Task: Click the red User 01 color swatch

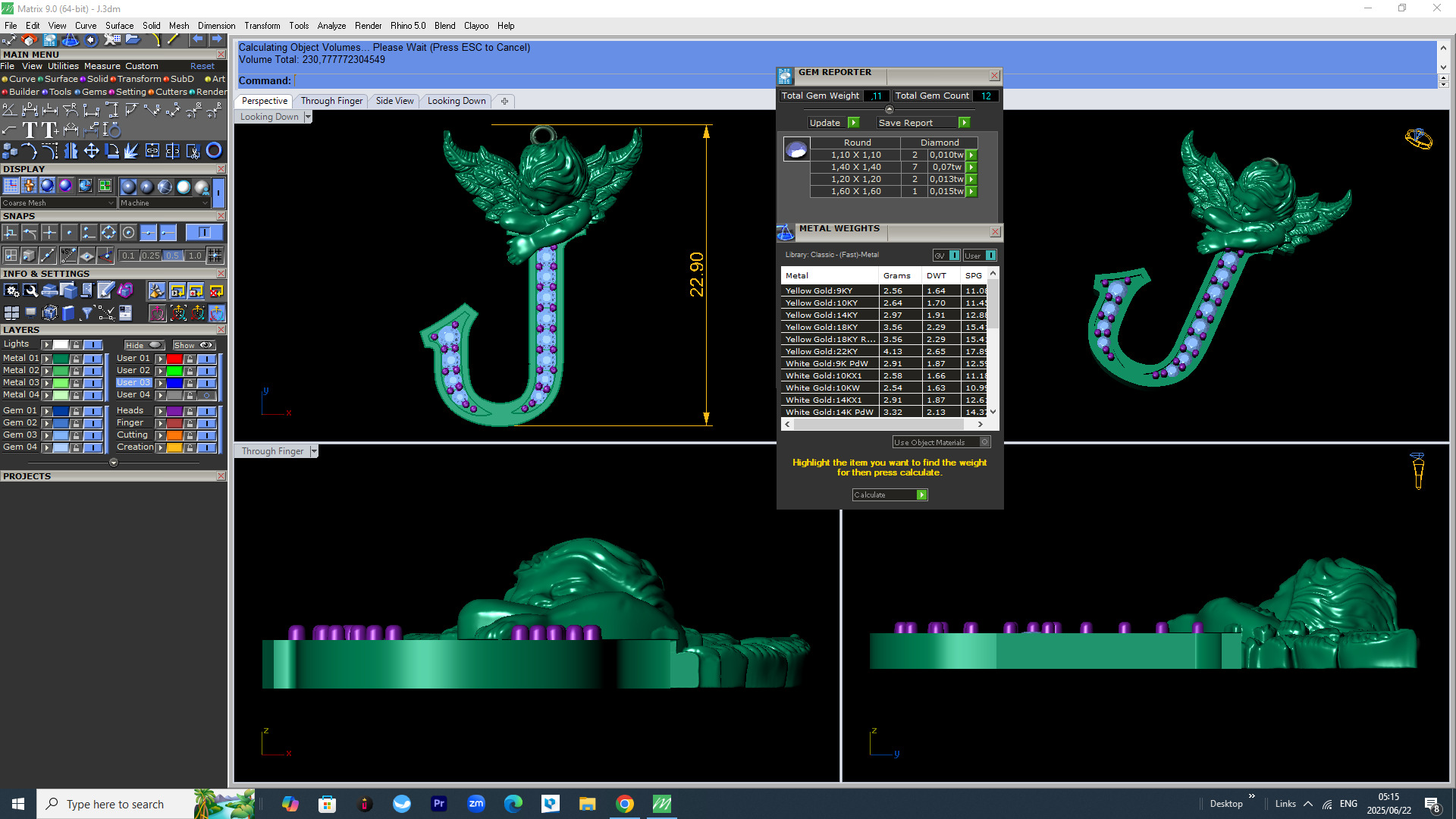Action: 174,359
